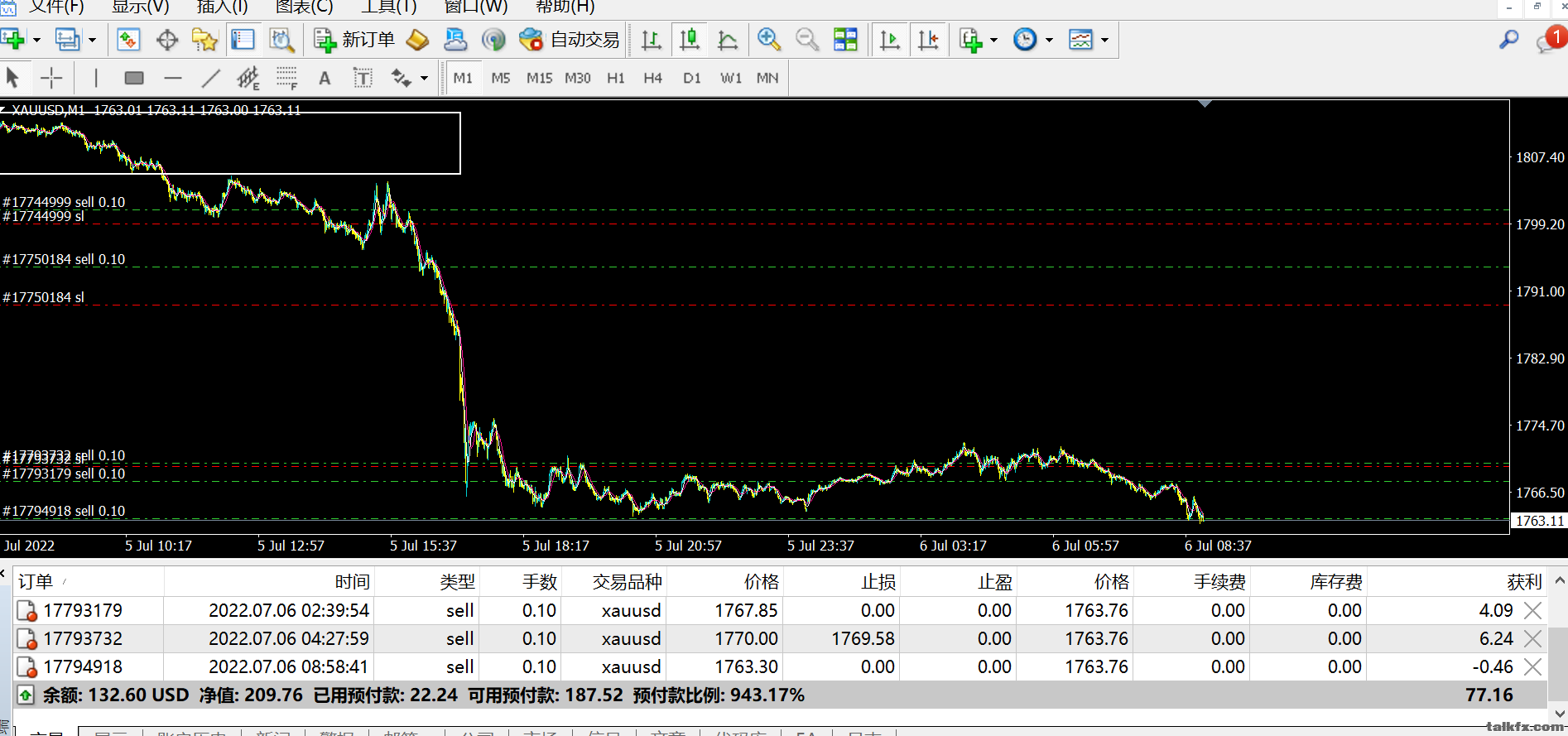
Task: Open the Strategy Tester magnifier icon
Action: coord(281,39)
